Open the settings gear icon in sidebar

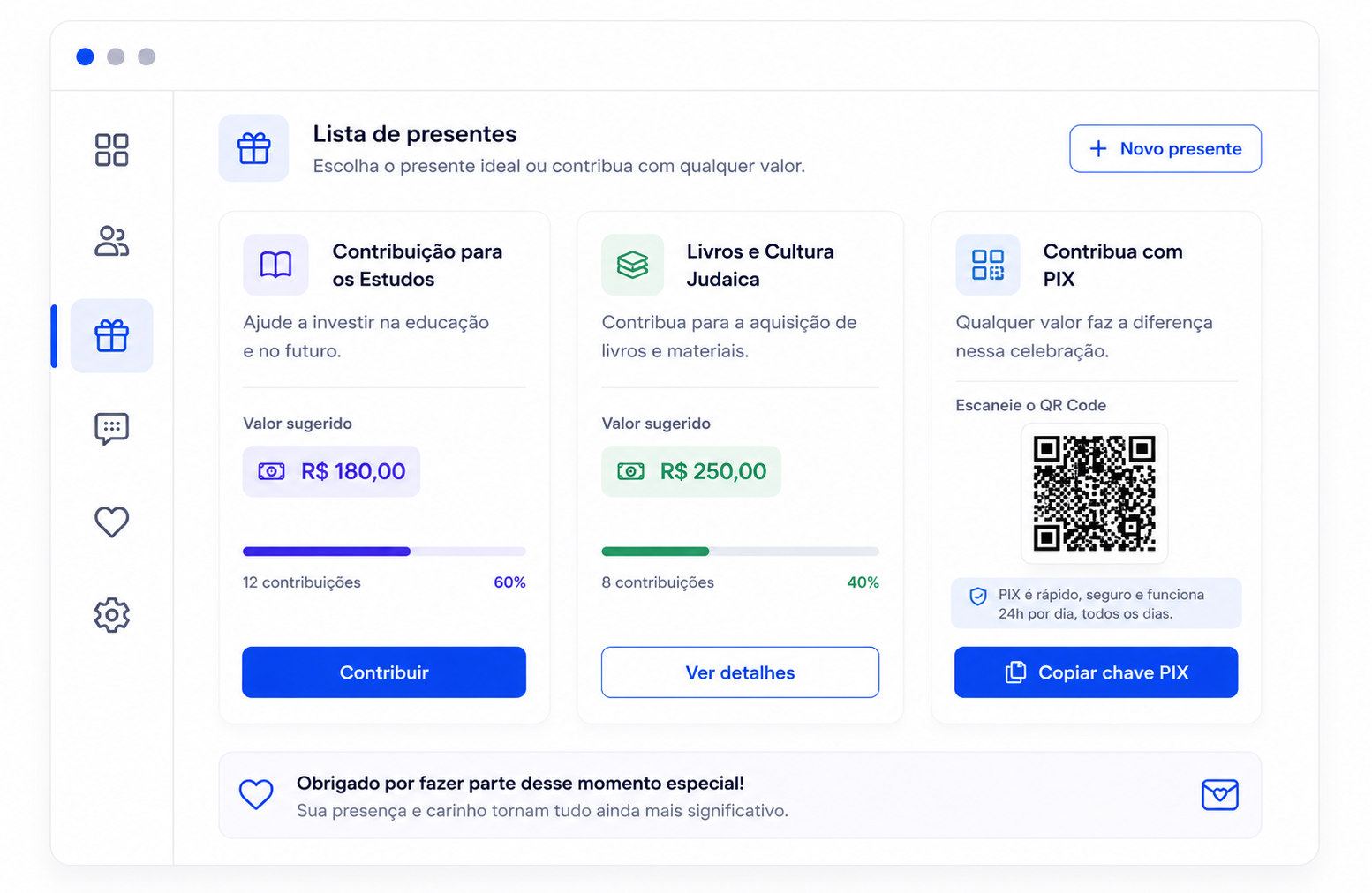tap(111, 614)
